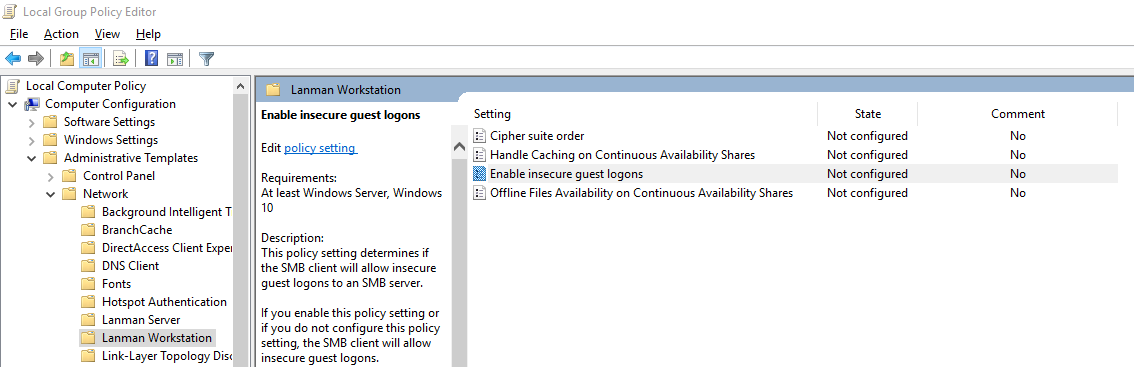Sort by the Comment column header
1134x367 pixels.
pos(1018,114)
